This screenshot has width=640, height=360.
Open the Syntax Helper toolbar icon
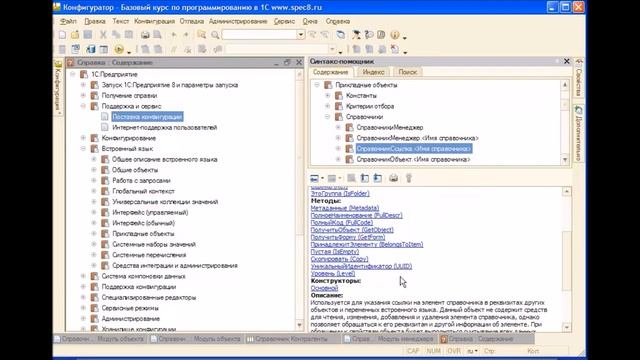[381, 35]
